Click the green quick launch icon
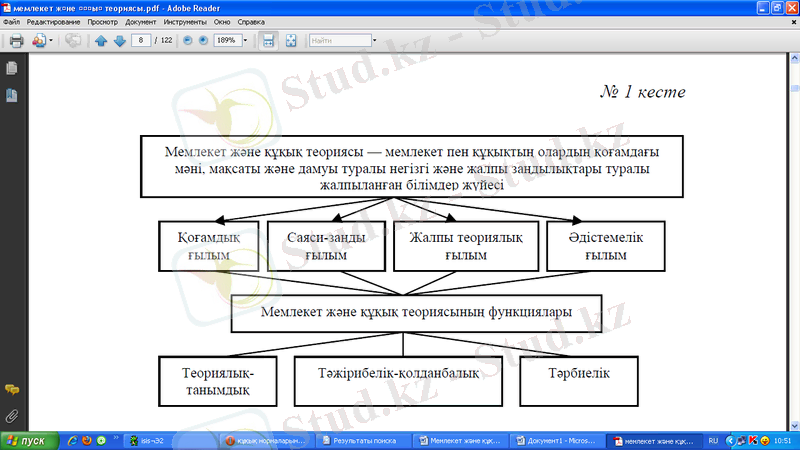This screenshot has width=800, height=450. coord(102,441)
